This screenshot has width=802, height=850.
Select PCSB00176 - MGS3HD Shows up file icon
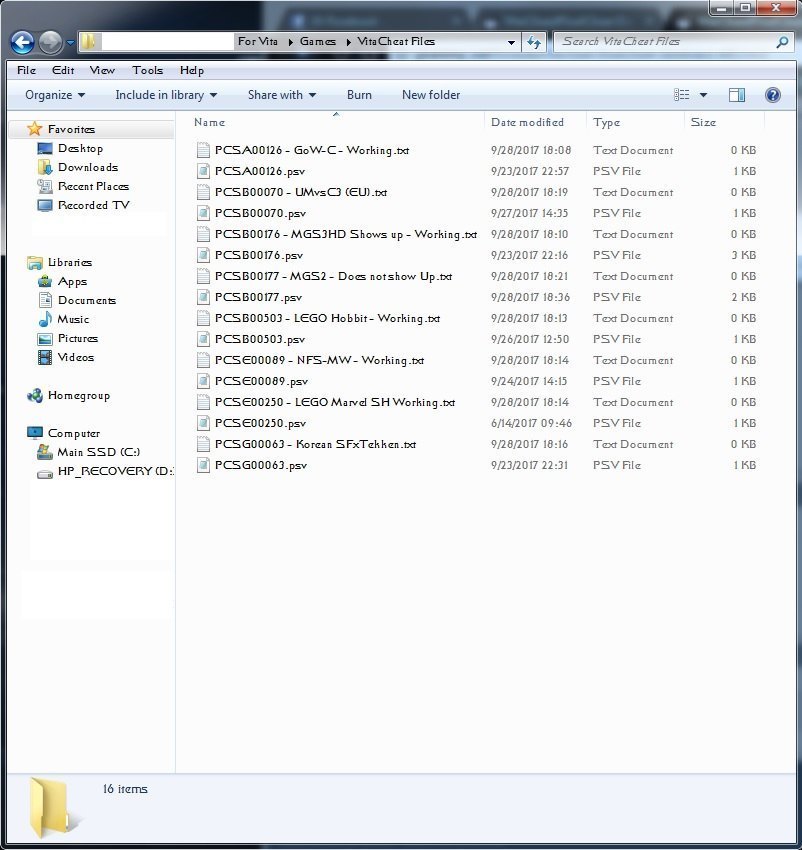tap(203, 234)
